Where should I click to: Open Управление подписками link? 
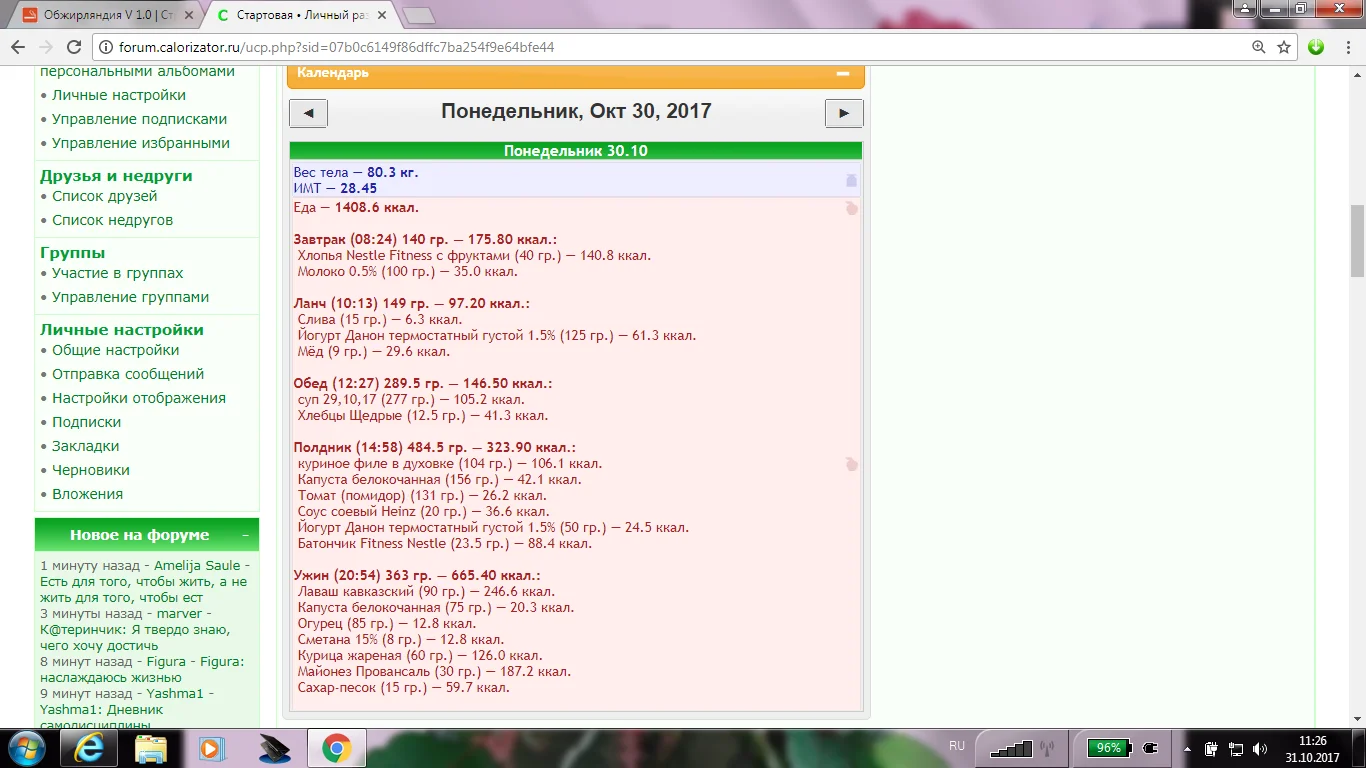[140, 119]
